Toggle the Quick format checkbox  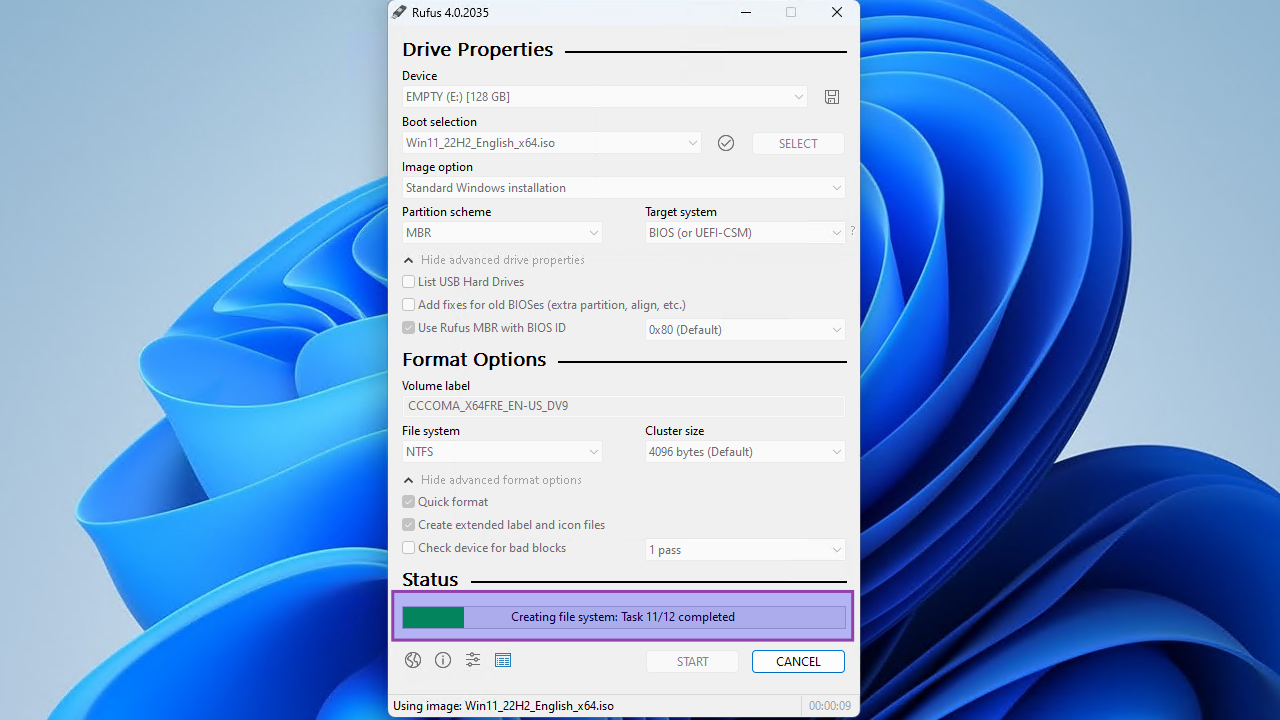[x=408, y=502]
